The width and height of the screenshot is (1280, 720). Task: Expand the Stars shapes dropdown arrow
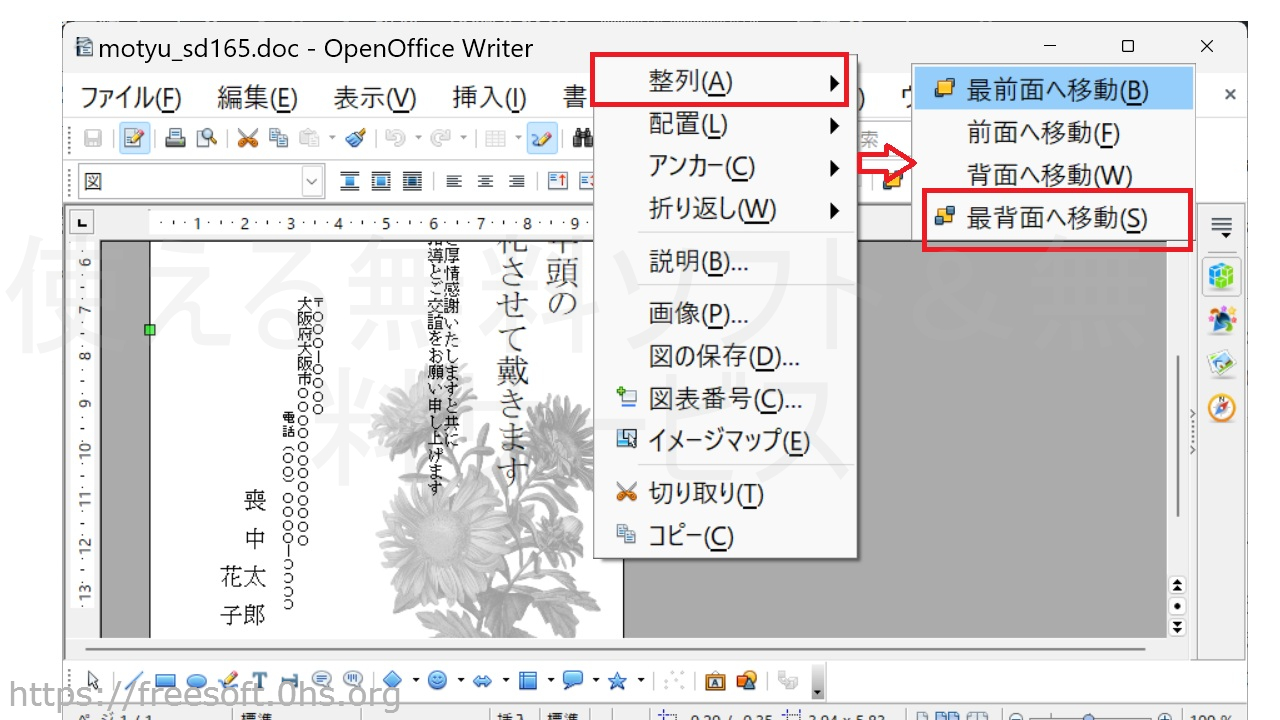pyautogui.click(x=640, y=681)
